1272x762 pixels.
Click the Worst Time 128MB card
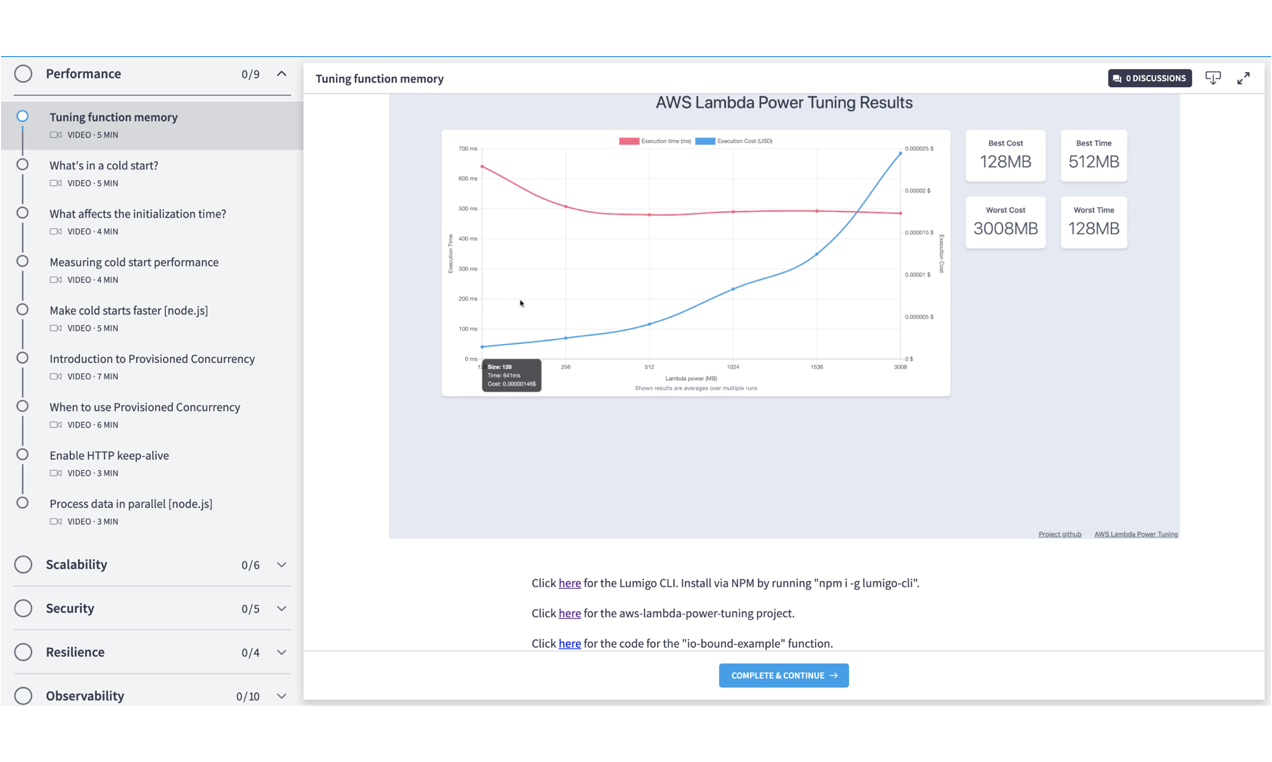pos(1094,222)
